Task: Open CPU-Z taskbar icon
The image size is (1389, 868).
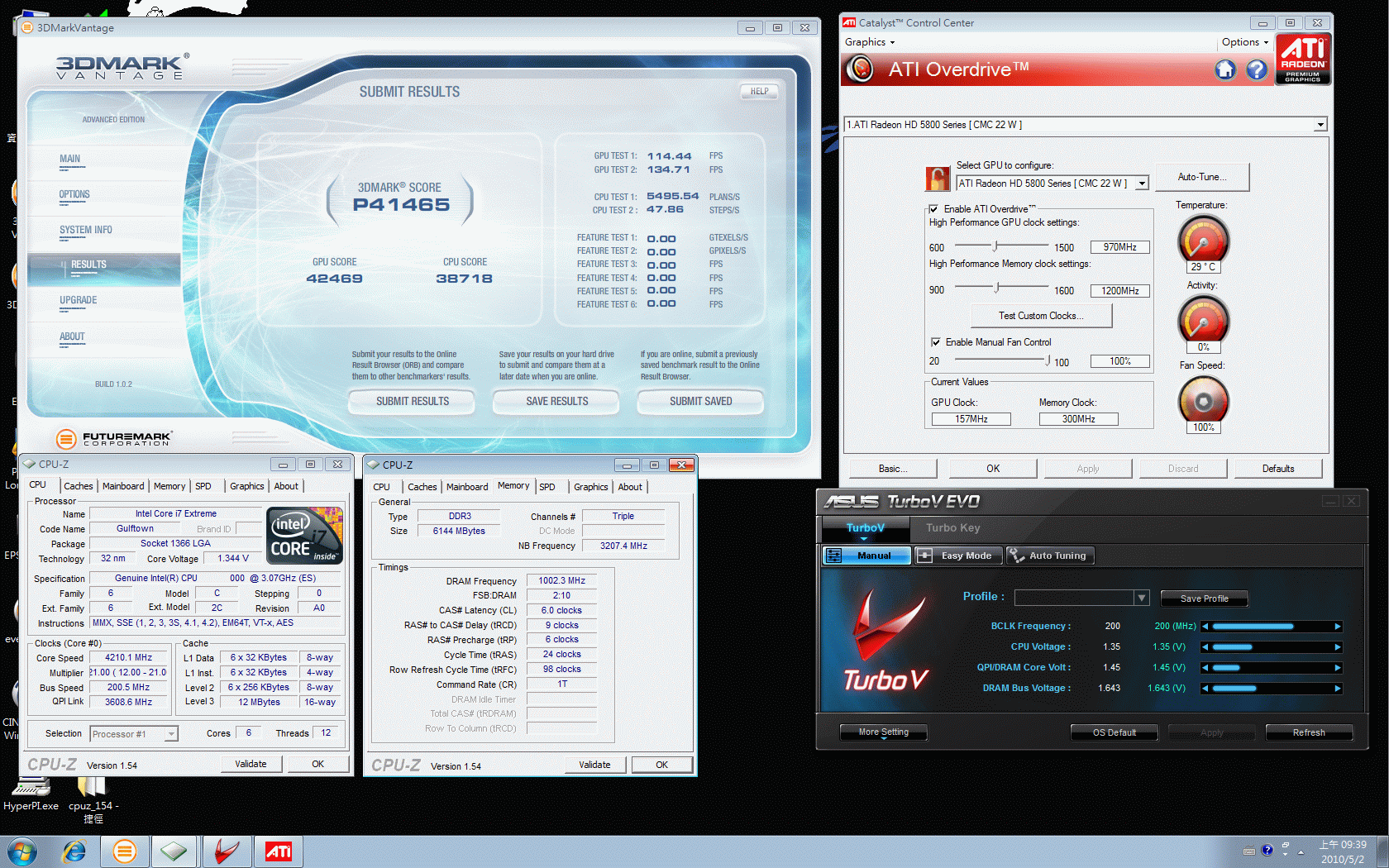Action: click(174, 851)
